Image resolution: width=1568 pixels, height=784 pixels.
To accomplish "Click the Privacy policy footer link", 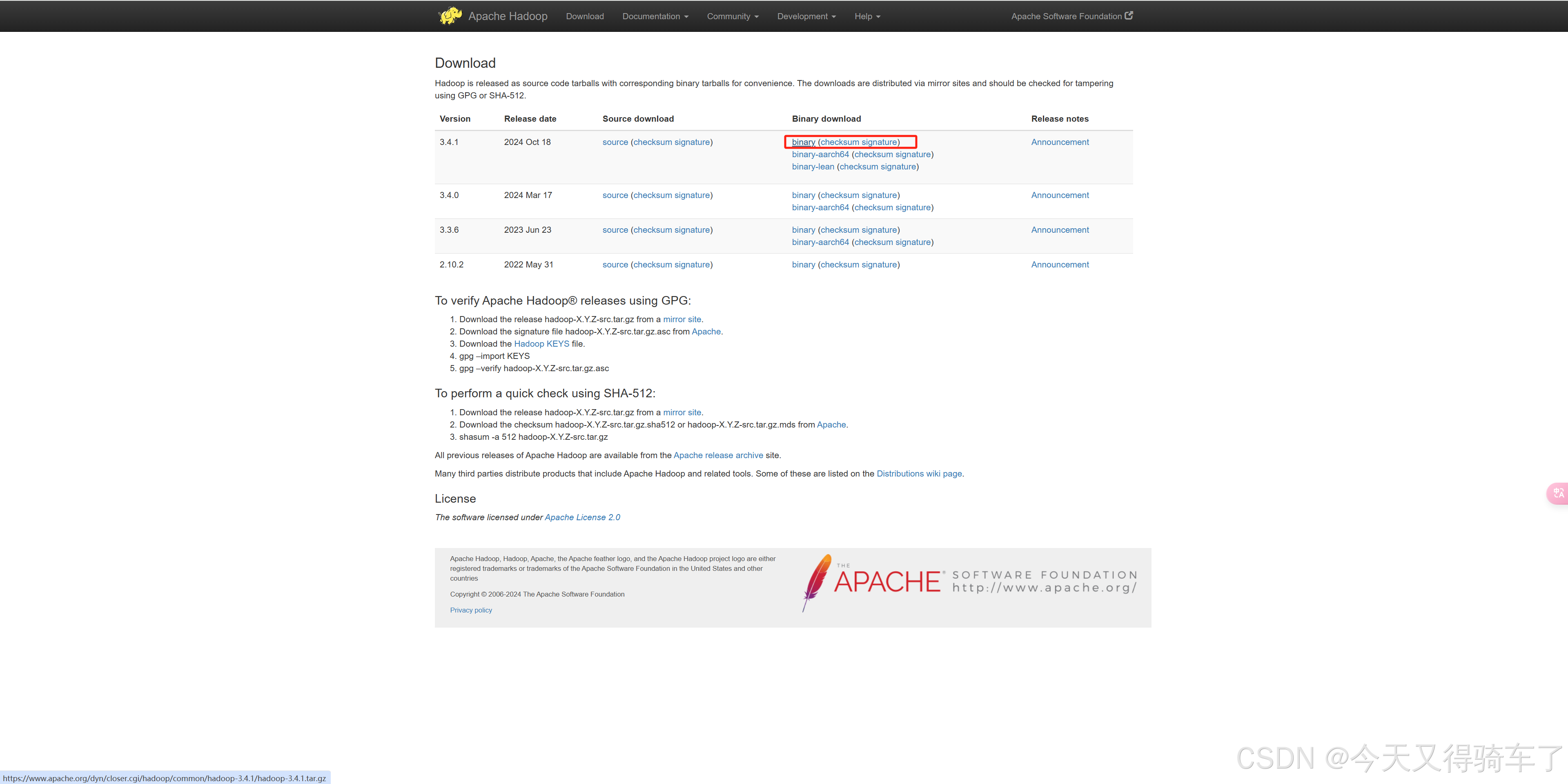I will [x=470, y=610].
